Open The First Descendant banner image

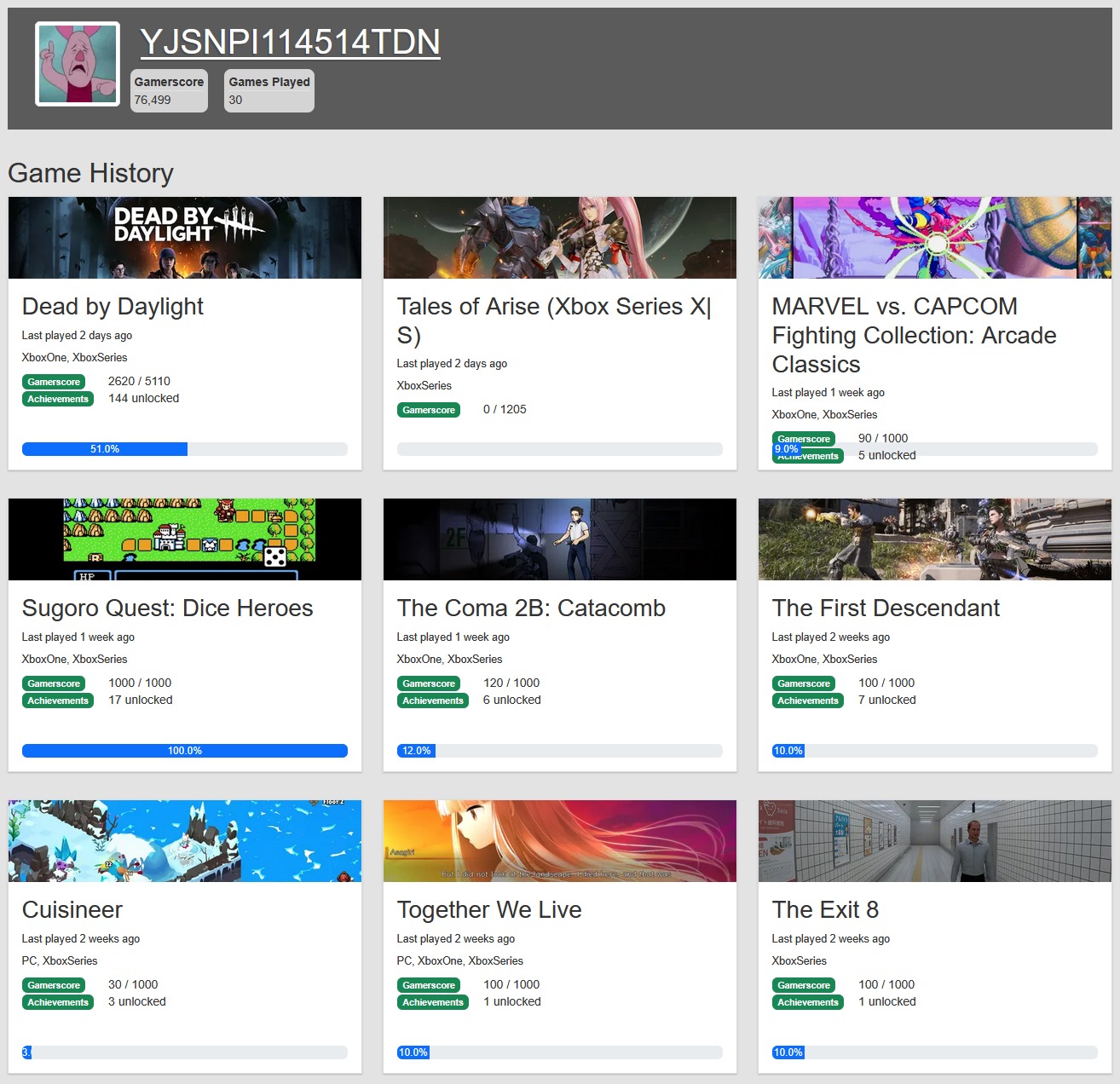point(935,539)
